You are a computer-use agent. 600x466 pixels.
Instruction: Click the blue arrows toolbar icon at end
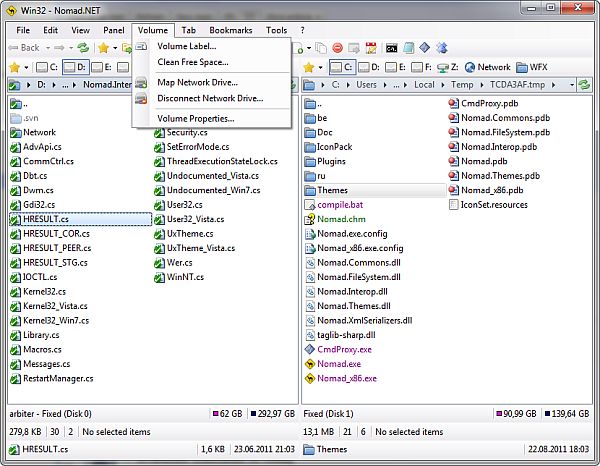pyautogui.click(x=442, y=48)
